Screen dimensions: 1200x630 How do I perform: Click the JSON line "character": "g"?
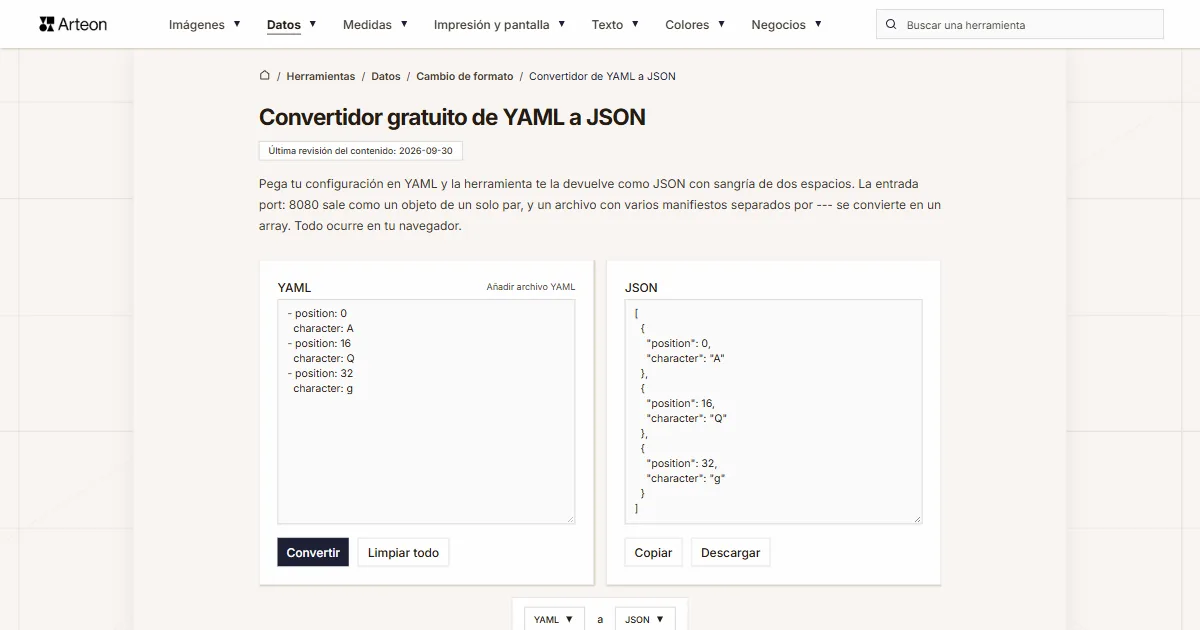pyautogui.click(x=685, y=478)
